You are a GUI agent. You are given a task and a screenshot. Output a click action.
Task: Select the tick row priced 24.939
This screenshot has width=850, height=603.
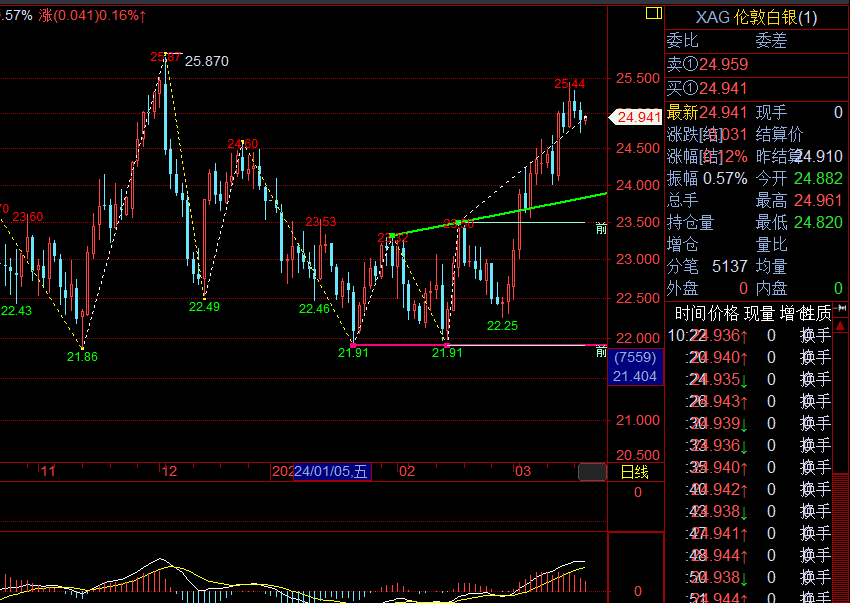point(750,424)
